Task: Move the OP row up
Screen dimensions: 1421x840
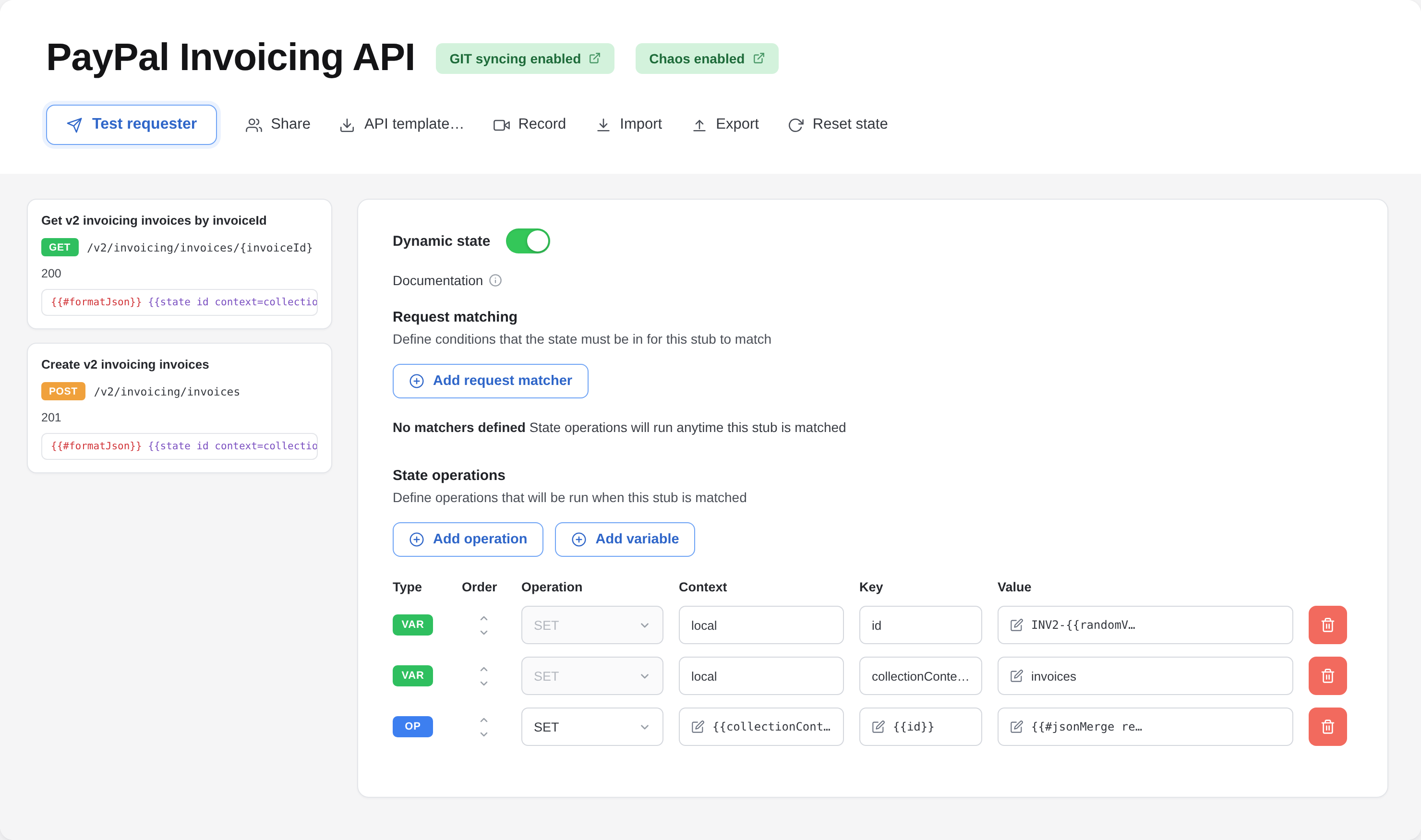Action: tap(483, 720)
